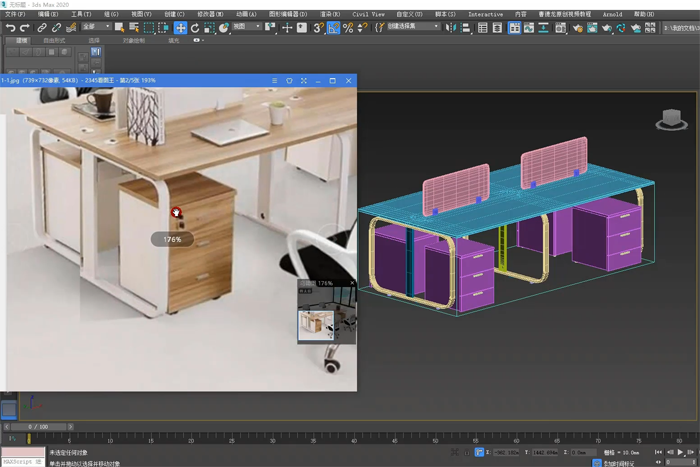Activate the Select and Rotate tool

(195, 28)
